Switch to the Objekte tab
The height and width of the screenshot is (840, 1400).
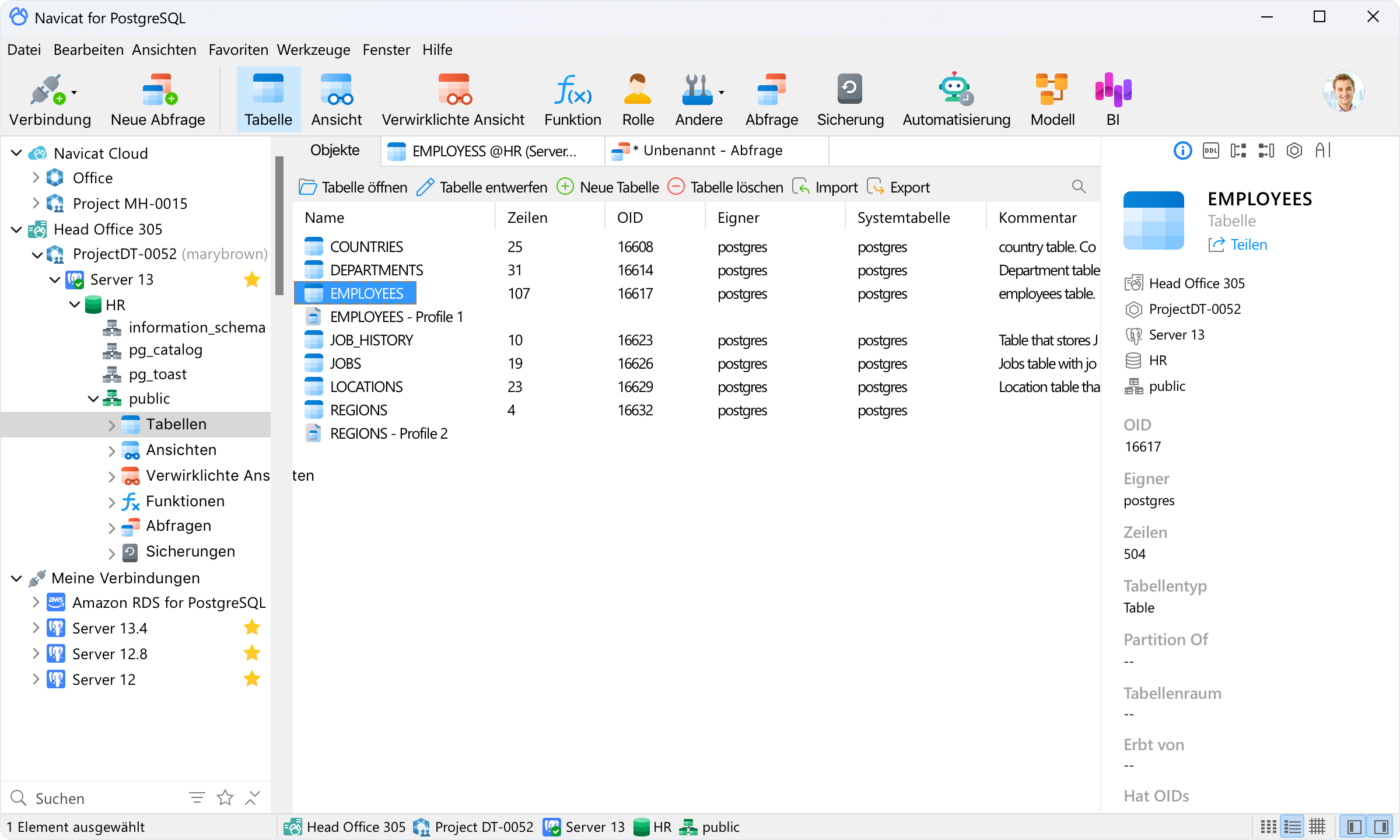pos(335,150)
